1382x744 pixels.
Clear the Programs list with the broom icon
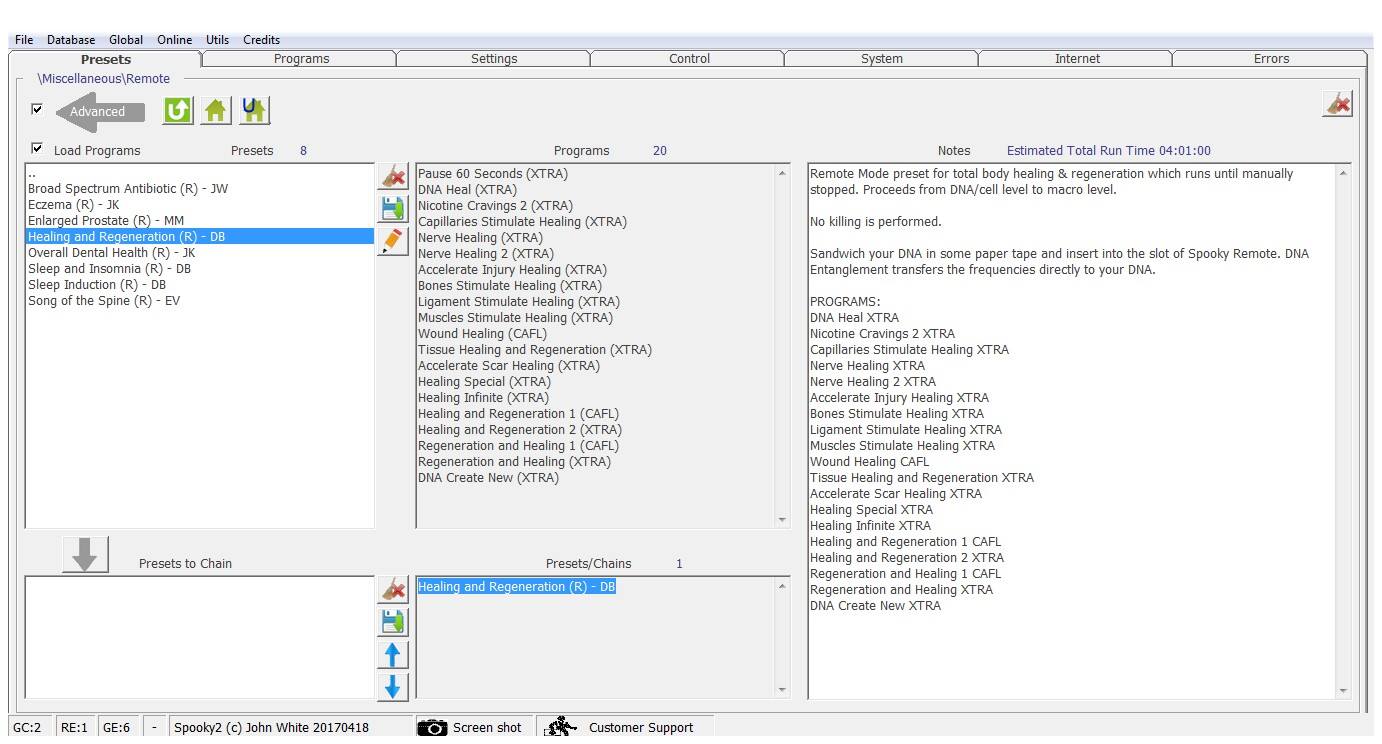coord(393,177)
